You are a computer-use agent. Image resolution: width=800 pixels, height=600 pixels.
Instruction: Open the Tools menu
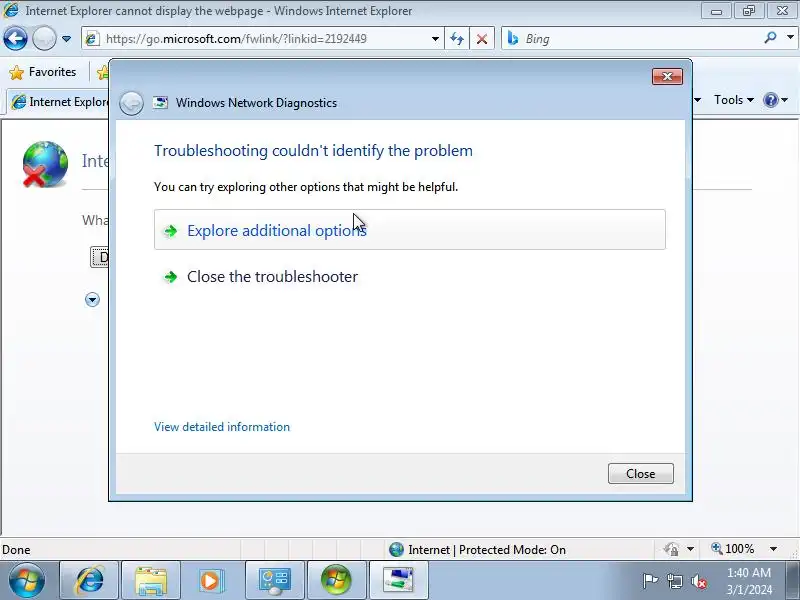click(734, 100)
